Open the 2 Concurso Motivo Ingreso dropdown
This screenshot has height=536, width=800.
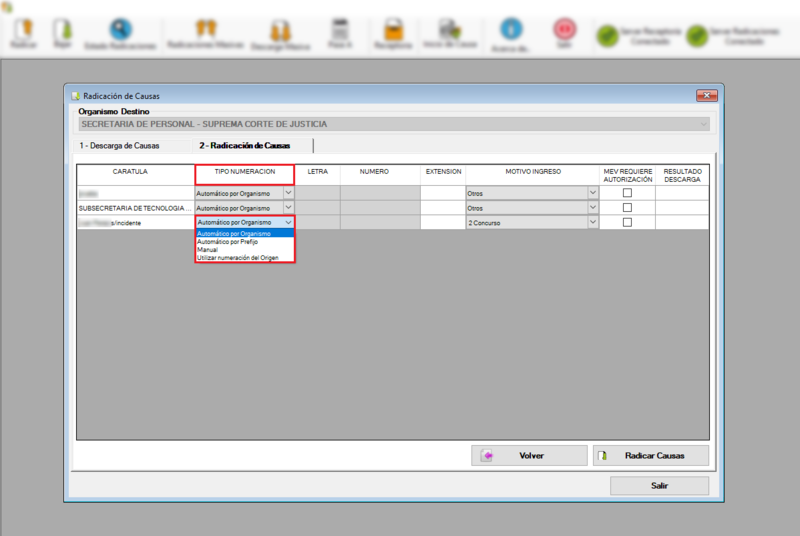(x=592, y=222)
